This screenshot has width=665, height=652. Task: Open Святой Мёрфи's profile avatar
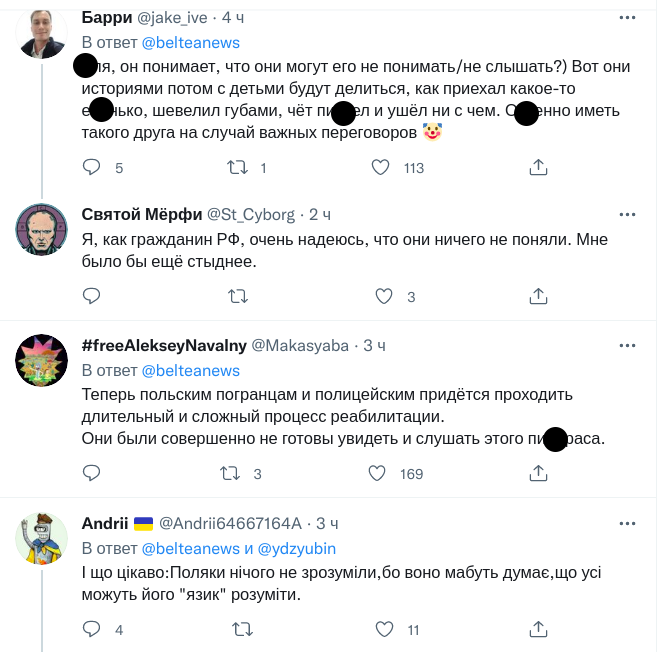41,228
